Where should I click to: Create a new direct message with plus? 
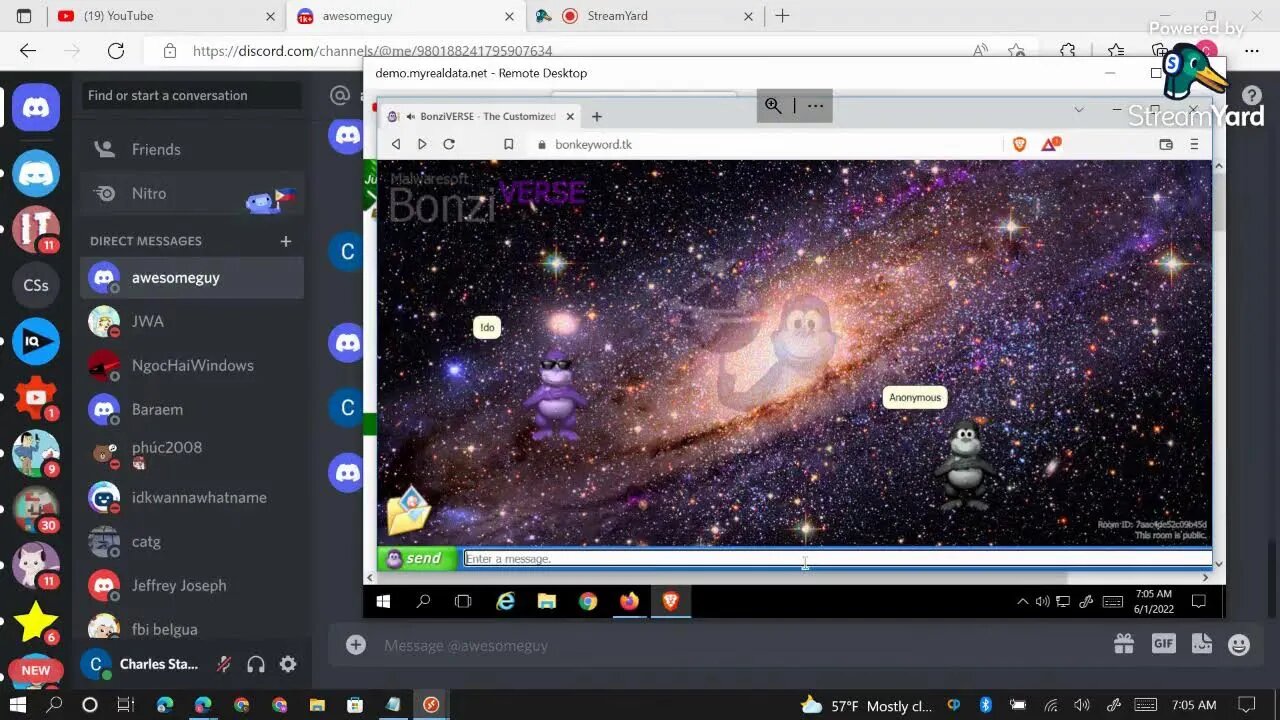[286, 241]
